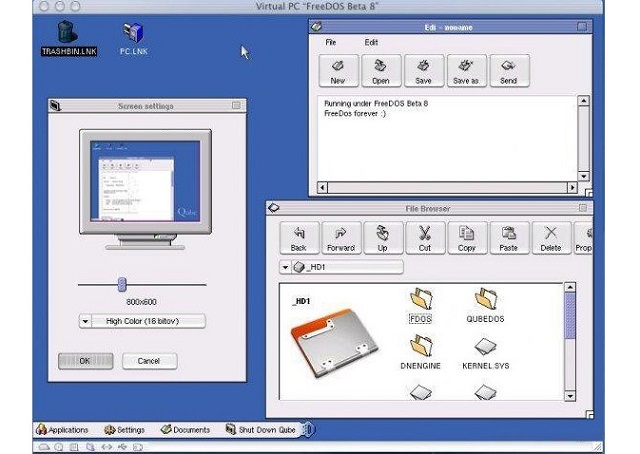Image resolution: width=640 pixels, height=454 pixels.
Task: Click the Edit horizontal scroll right arrow
Action: tap(572, 187)
